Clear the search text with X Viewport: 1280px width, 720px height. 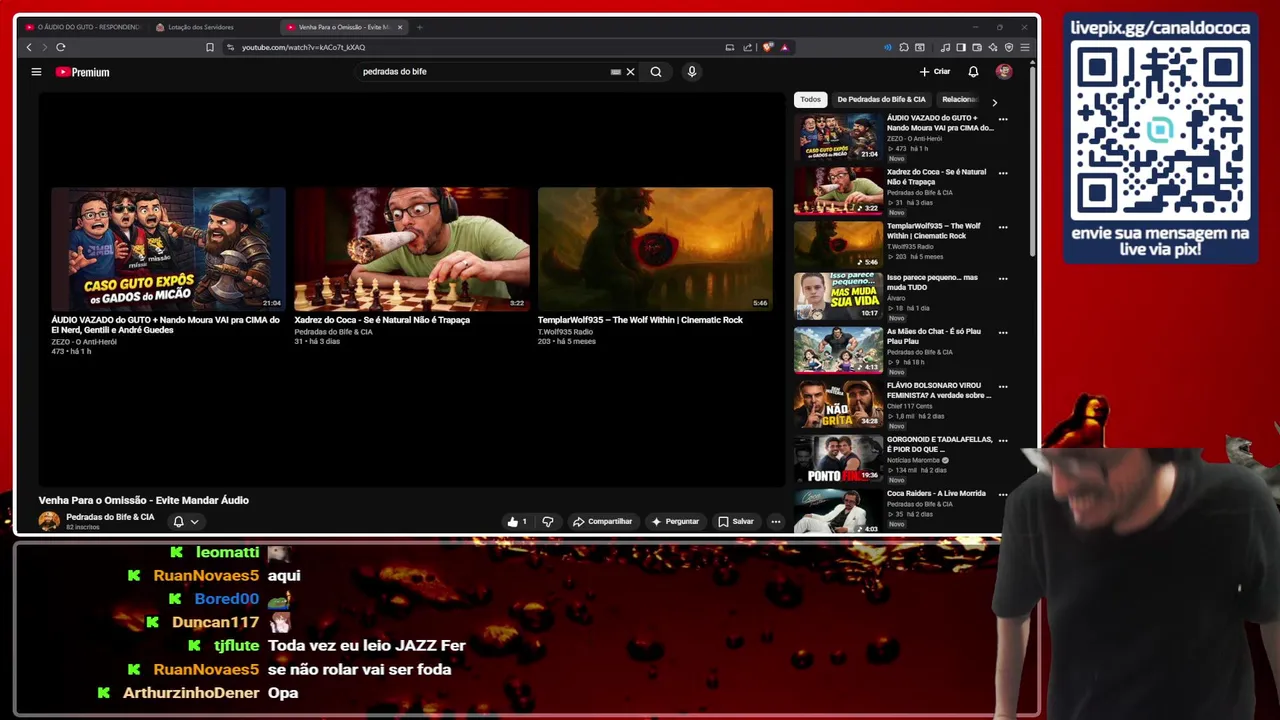630,72
